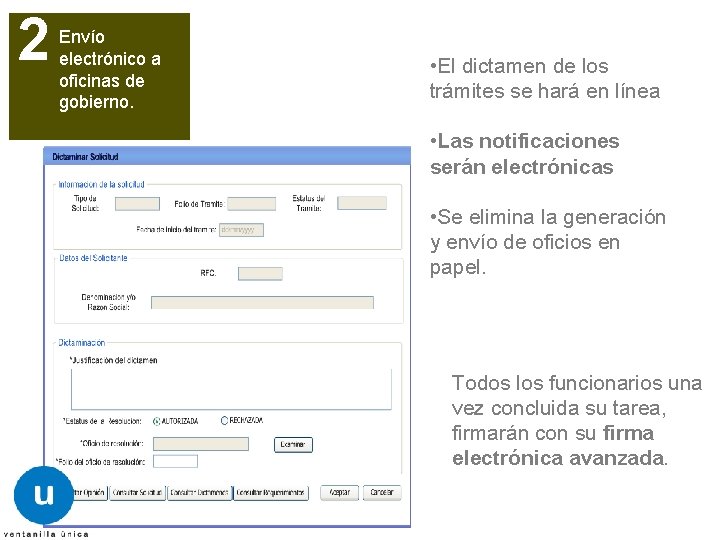
Task: Click the Tipo de Solicitud field
Action: point(137,204)
